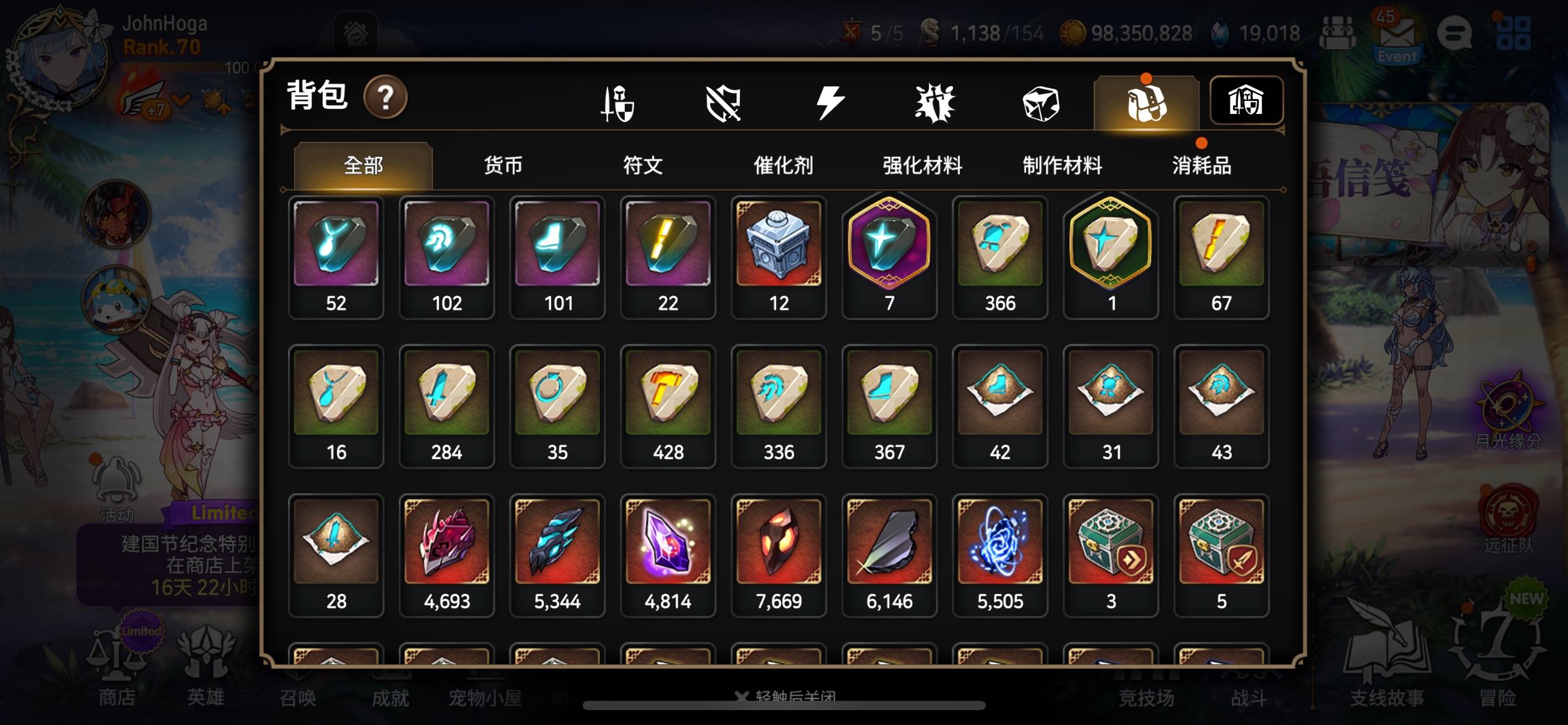Select the dice cube category icon

point(1041,103)
